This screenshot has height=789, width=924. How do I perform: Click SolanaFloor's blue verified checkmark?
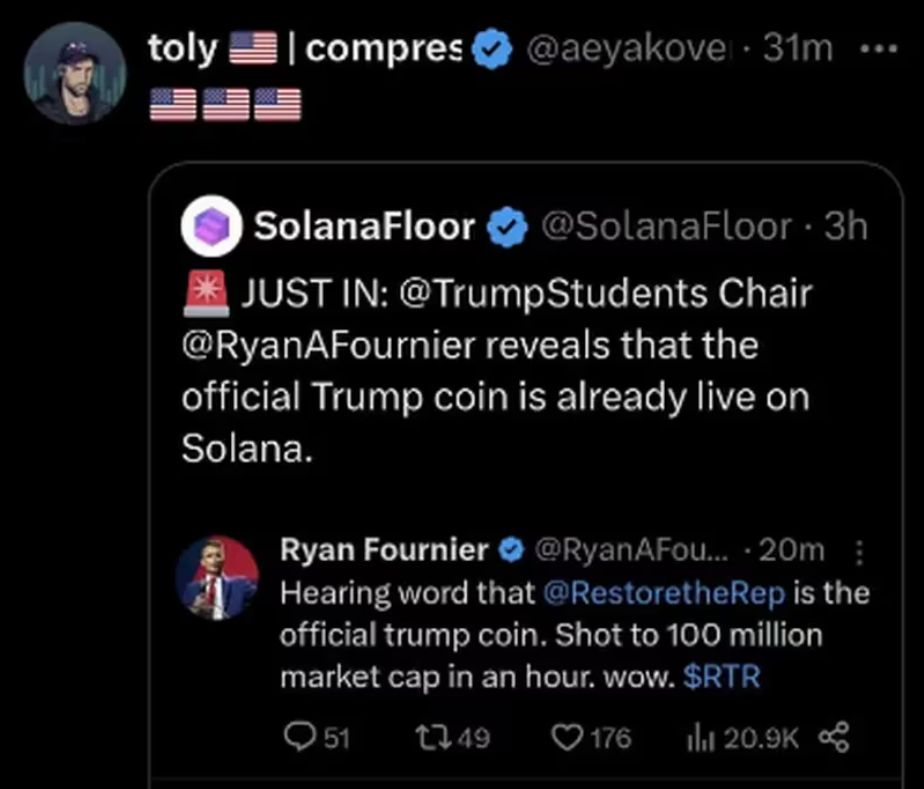(x=509, y=228)
